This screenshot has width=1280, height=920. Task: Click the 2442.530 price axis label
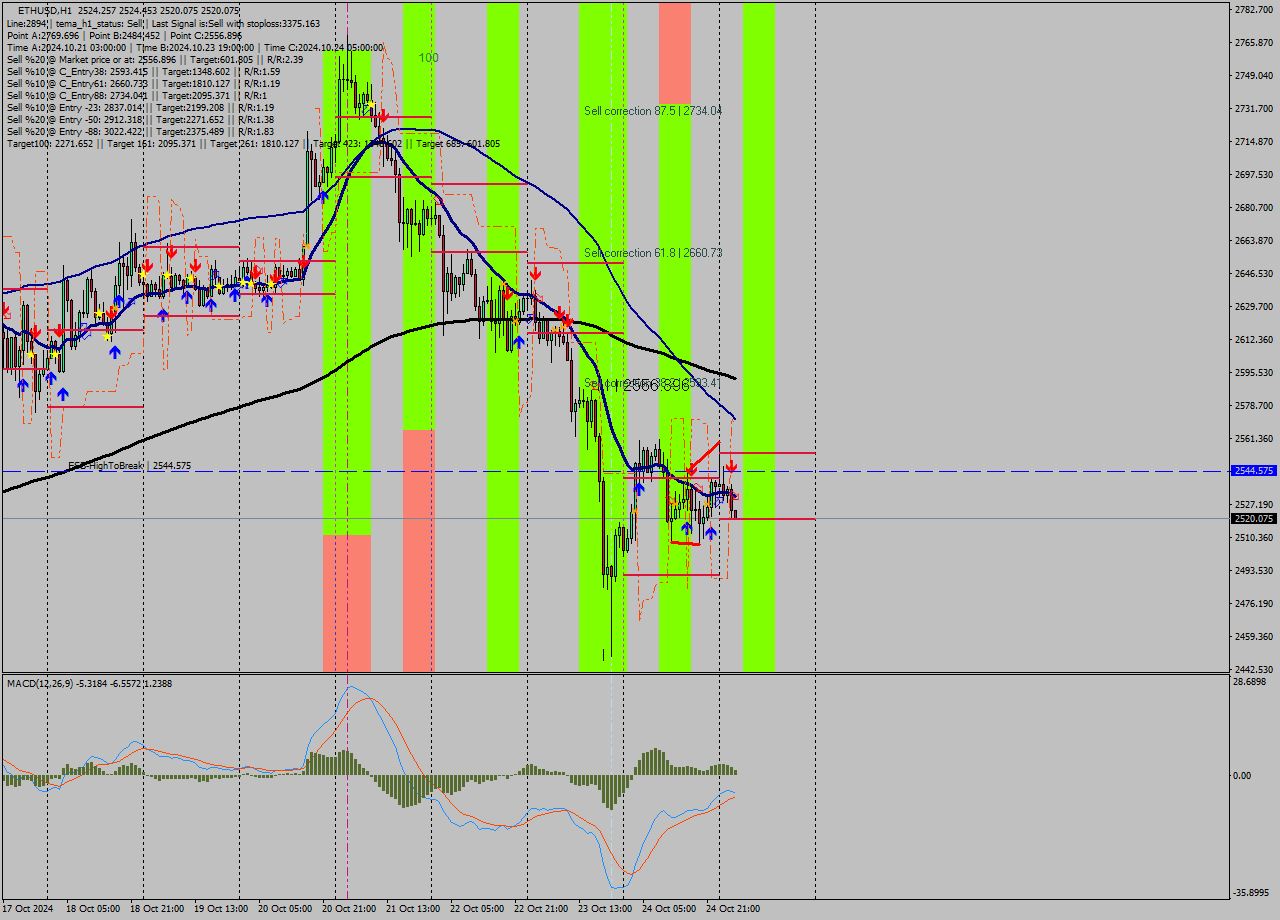[1254, 669]
